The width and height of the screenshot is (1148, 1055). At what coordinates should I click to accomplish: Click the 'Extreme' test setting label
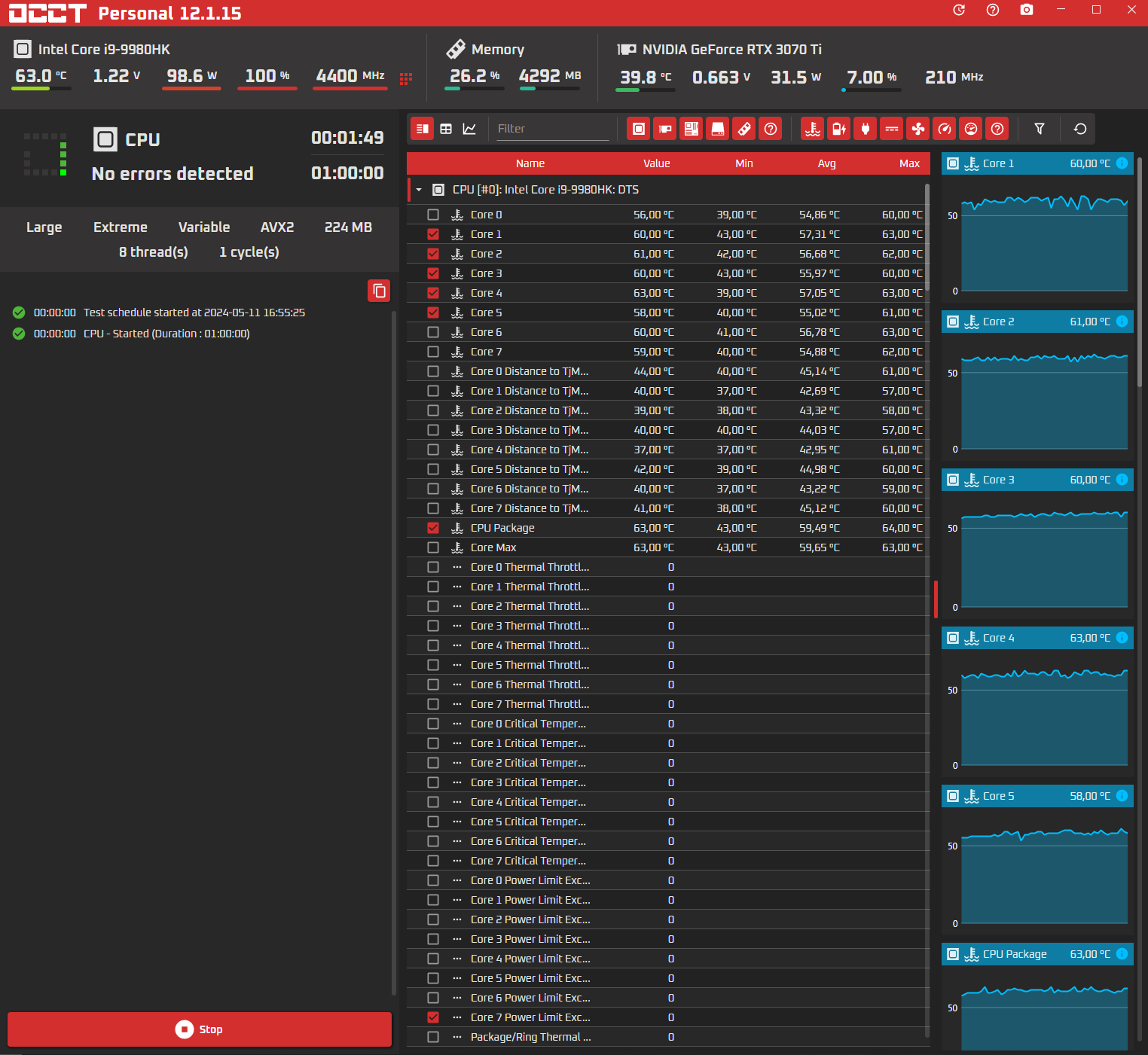coord(121,227)
